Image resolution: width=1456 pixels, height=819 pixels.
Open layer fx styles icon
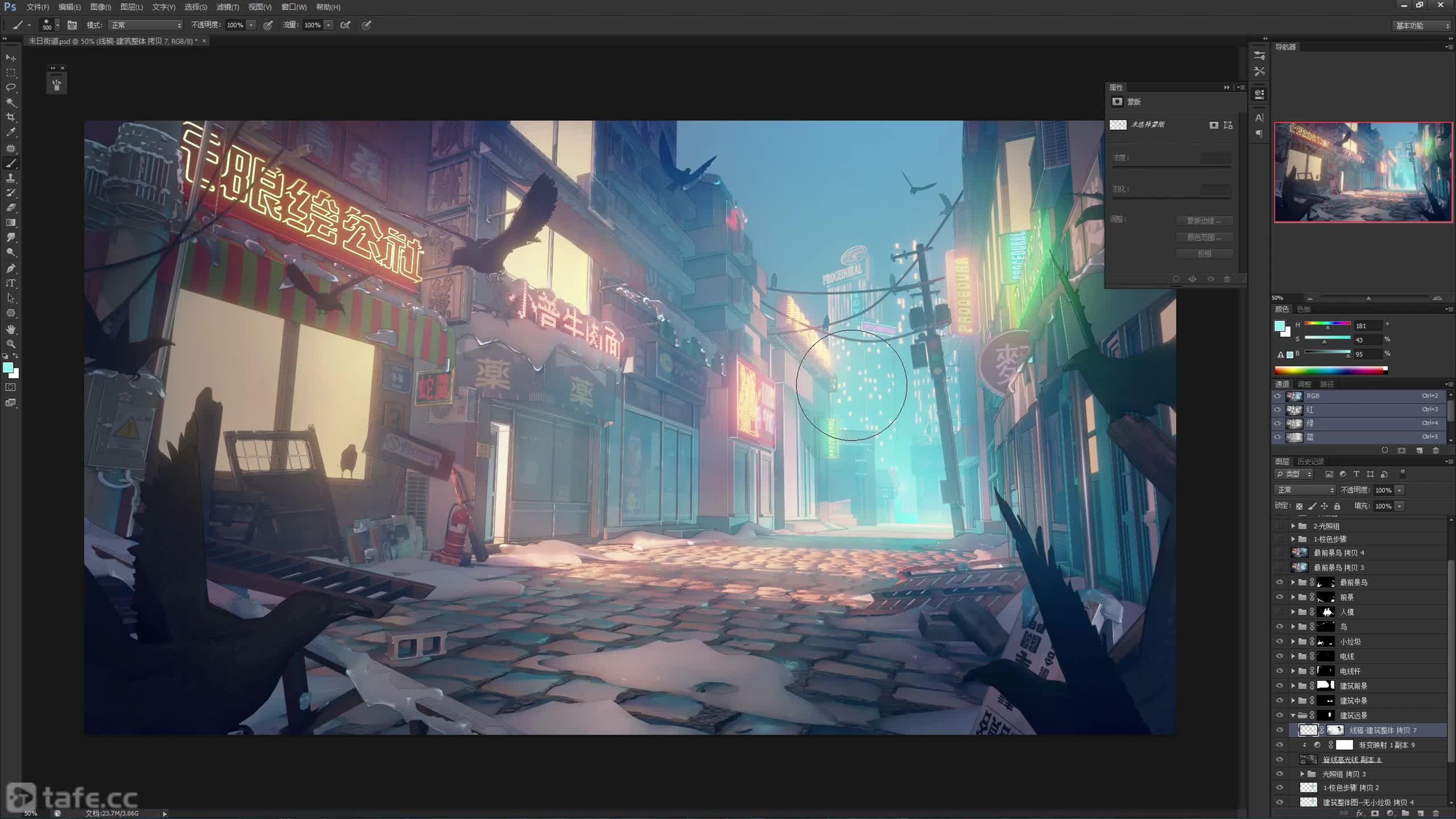point(1360,813)
